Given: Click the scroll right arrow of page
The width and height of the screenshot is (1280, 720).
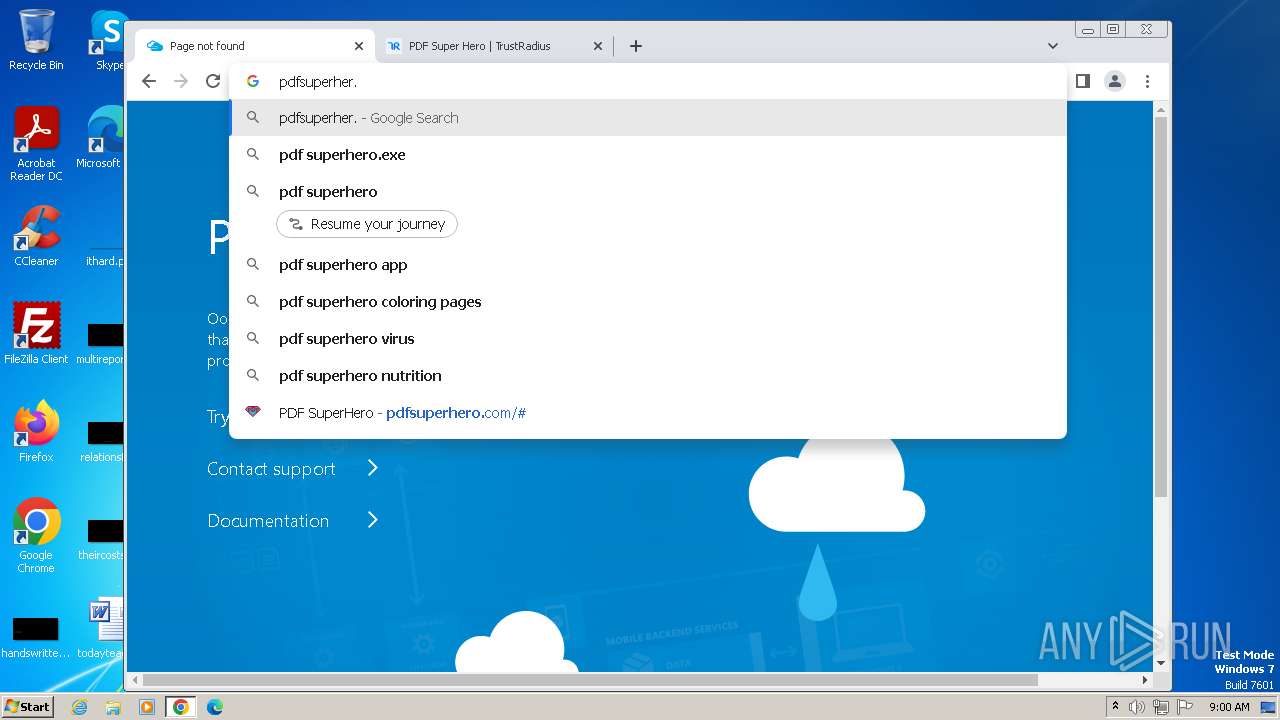Looking at the screenshot, I should (1146, 680).
